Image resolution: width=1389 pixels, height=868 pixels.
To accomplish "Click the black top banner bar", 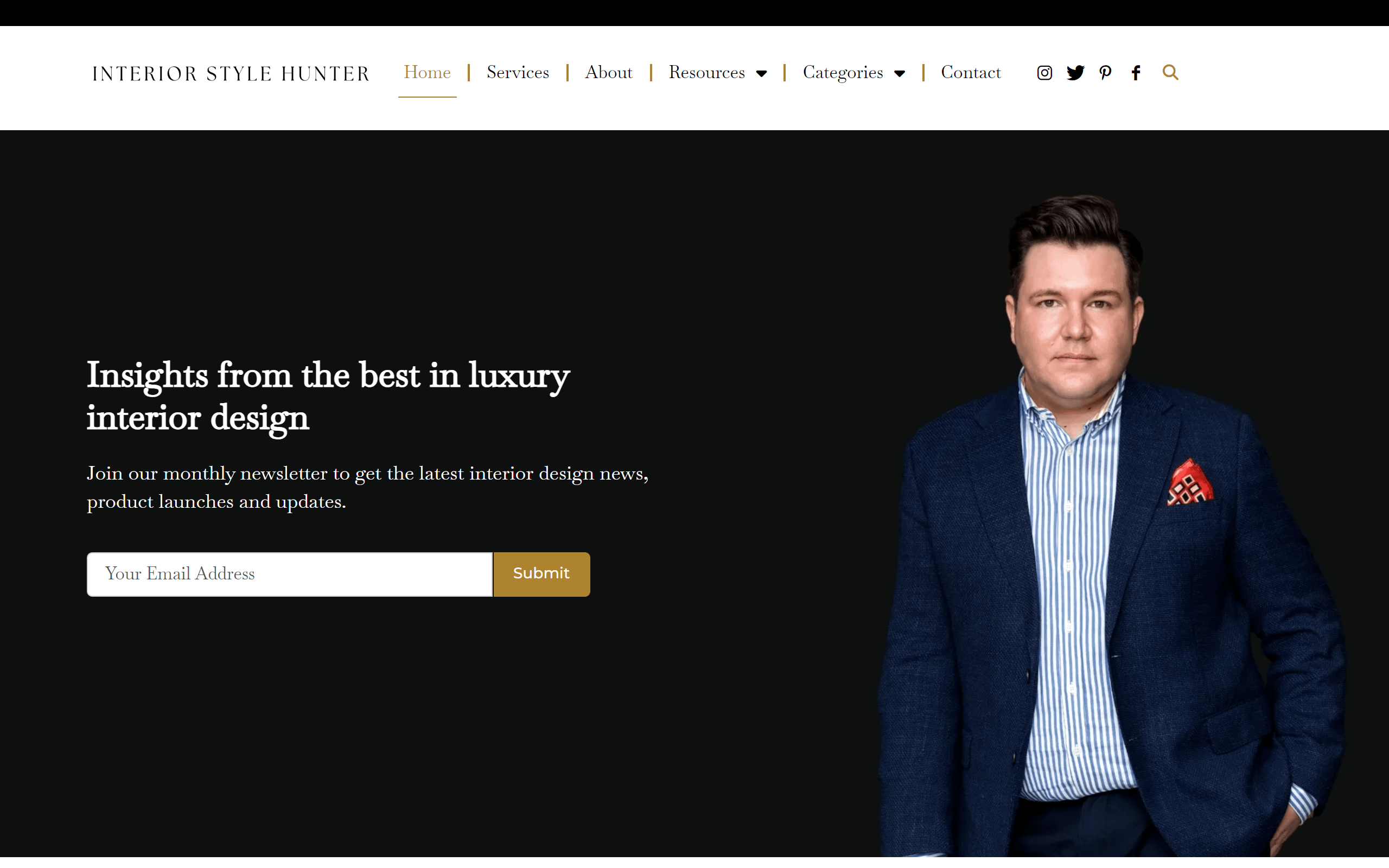I will point(694,12).
